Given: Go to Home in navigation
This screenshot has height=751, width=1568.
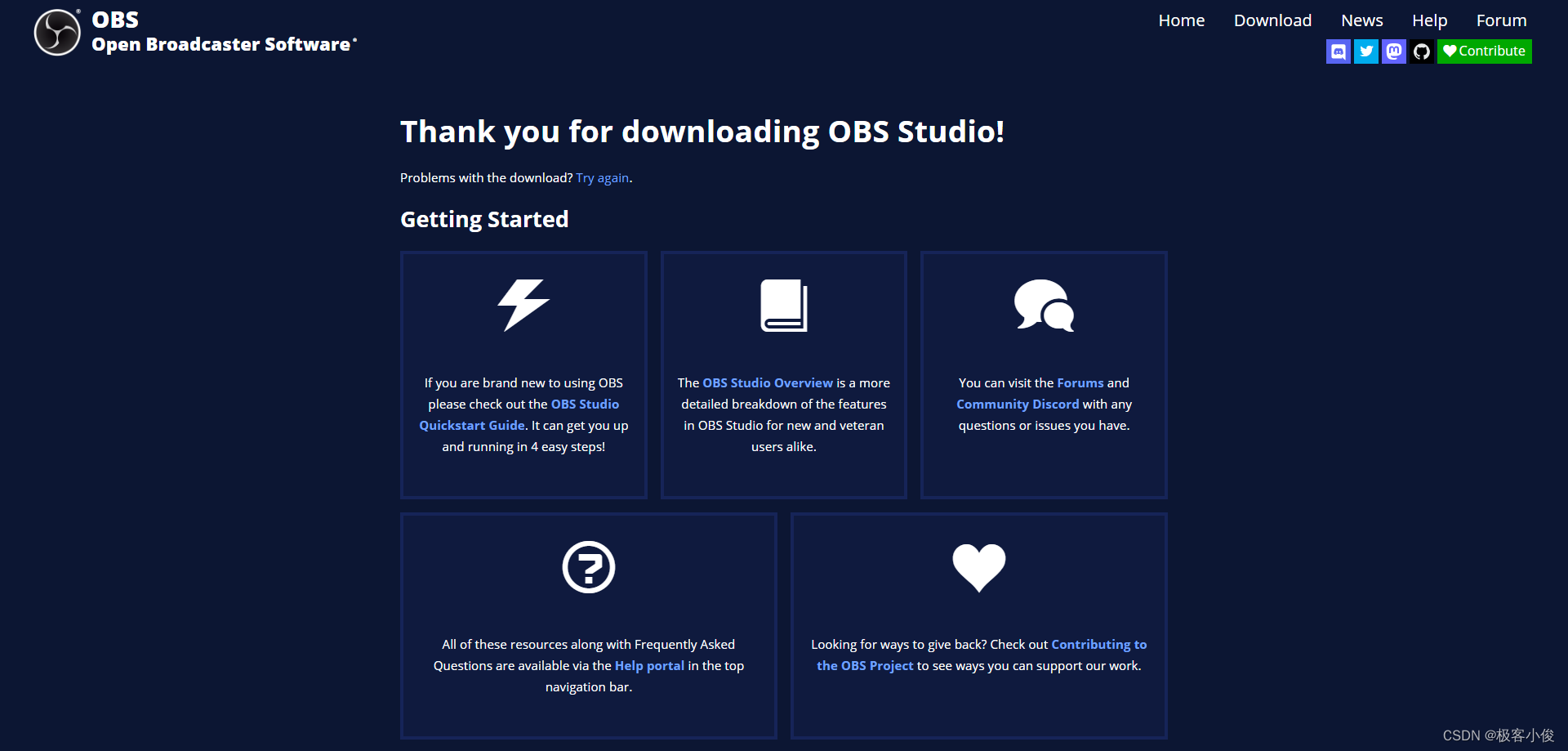Looking at the screenshot, I should (x=1181, y=20).
